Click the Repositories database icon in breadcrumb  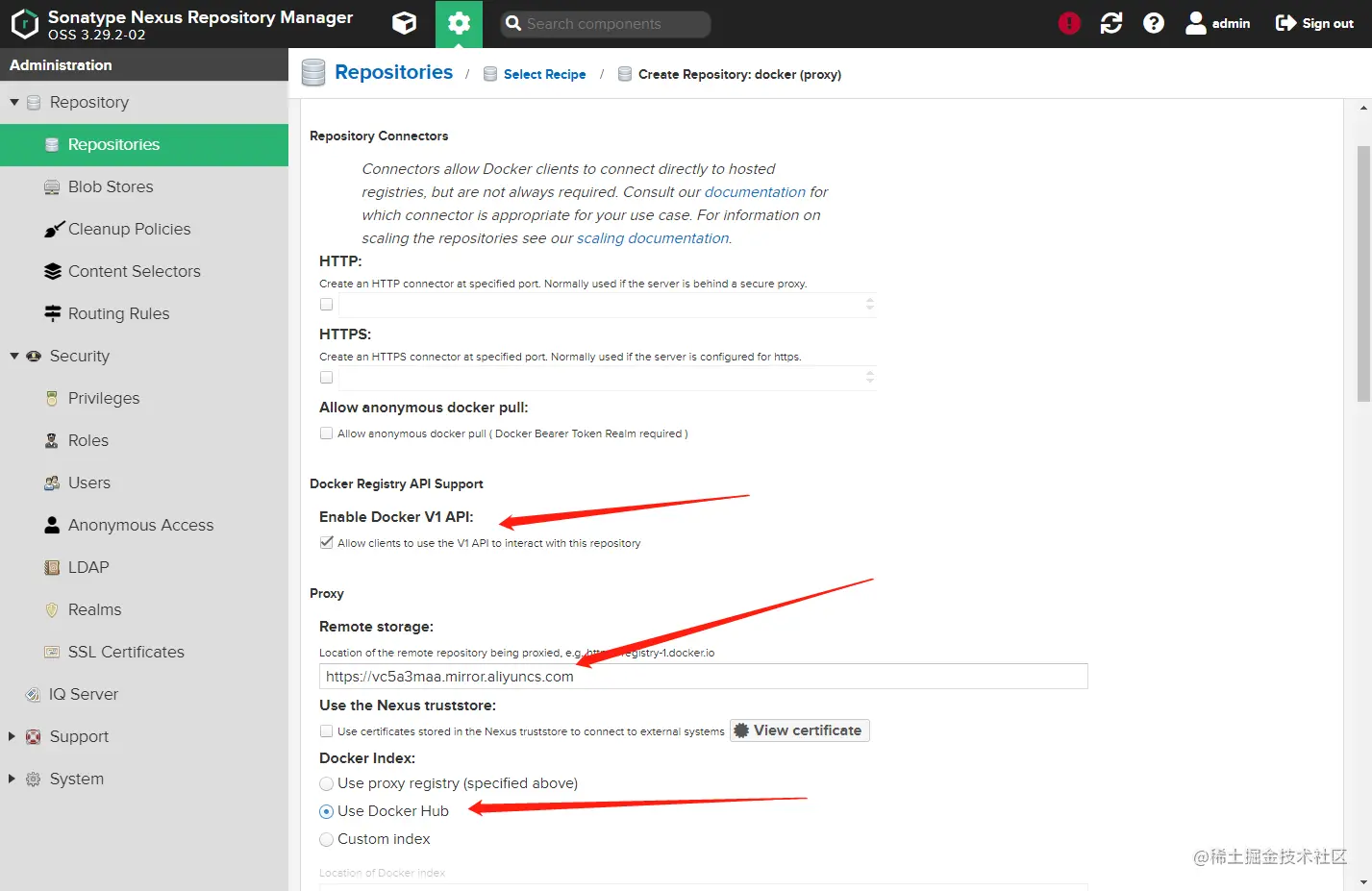(313, 73)
